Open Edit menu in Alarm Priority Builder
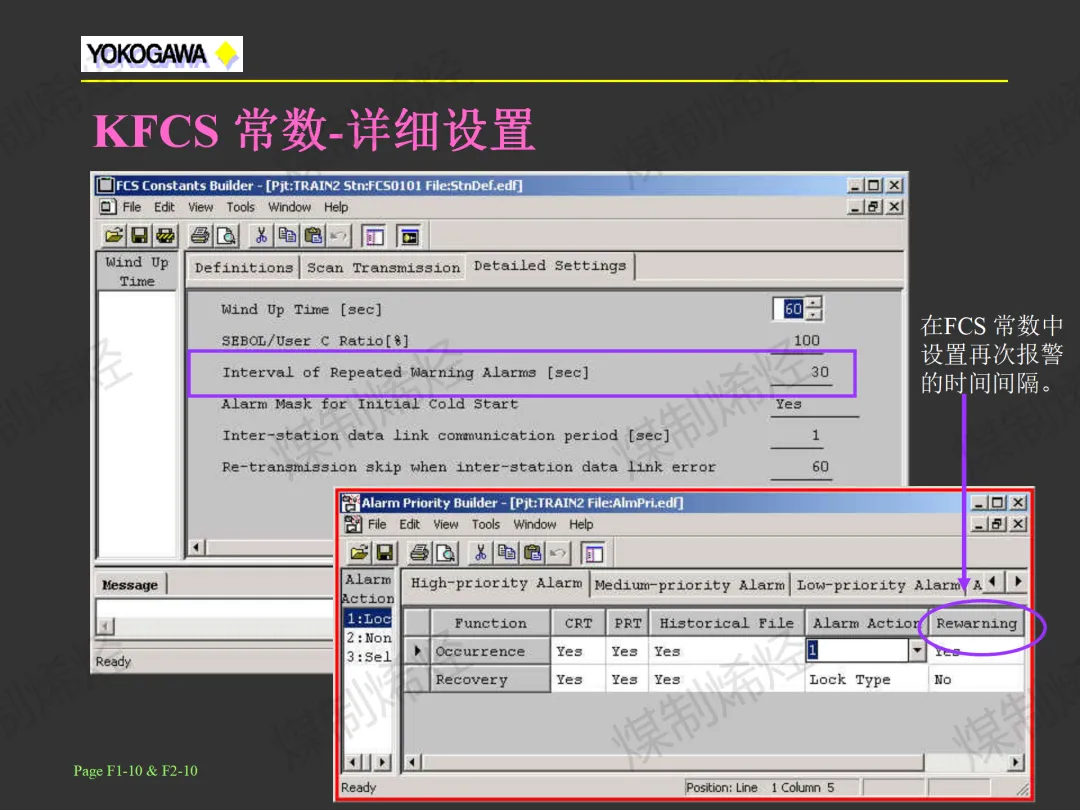This screenshot has width=1080, height=810. click(x=409, y=525)
